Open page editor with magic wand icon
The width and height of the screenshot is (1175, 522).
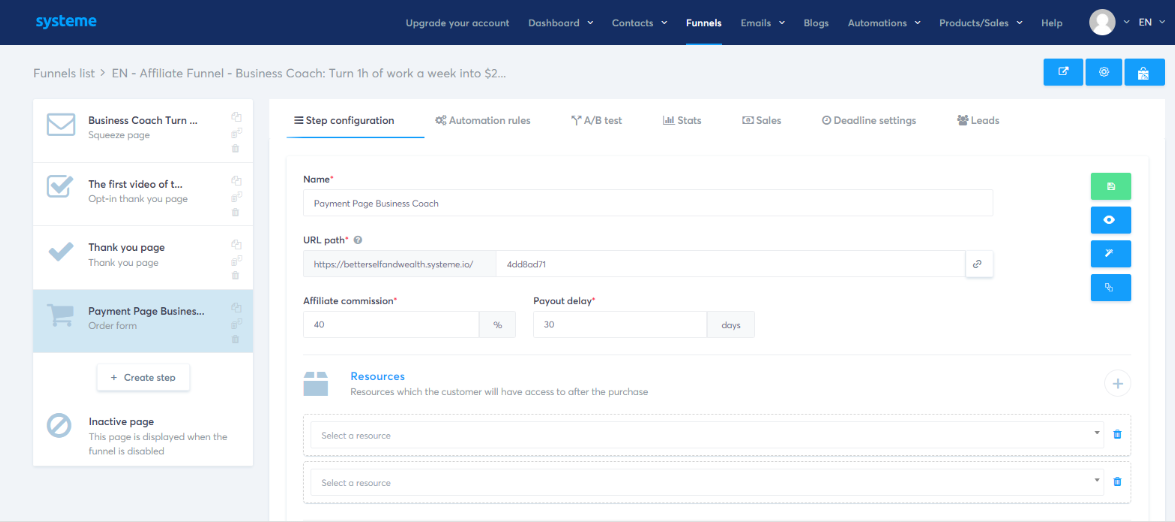[x=1110, y=254]
